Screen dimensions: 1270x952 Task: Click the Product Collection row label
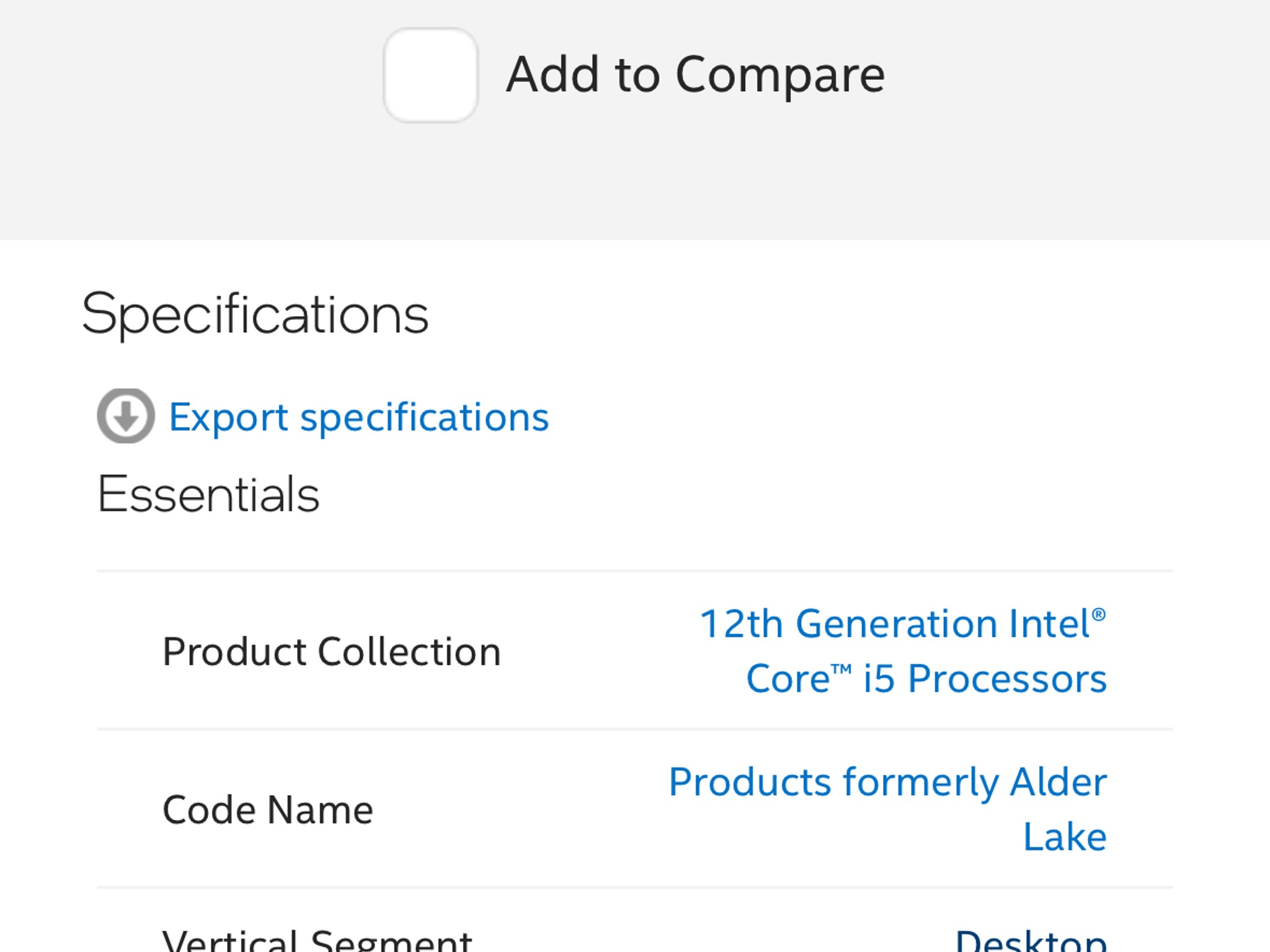click(332, 651)
